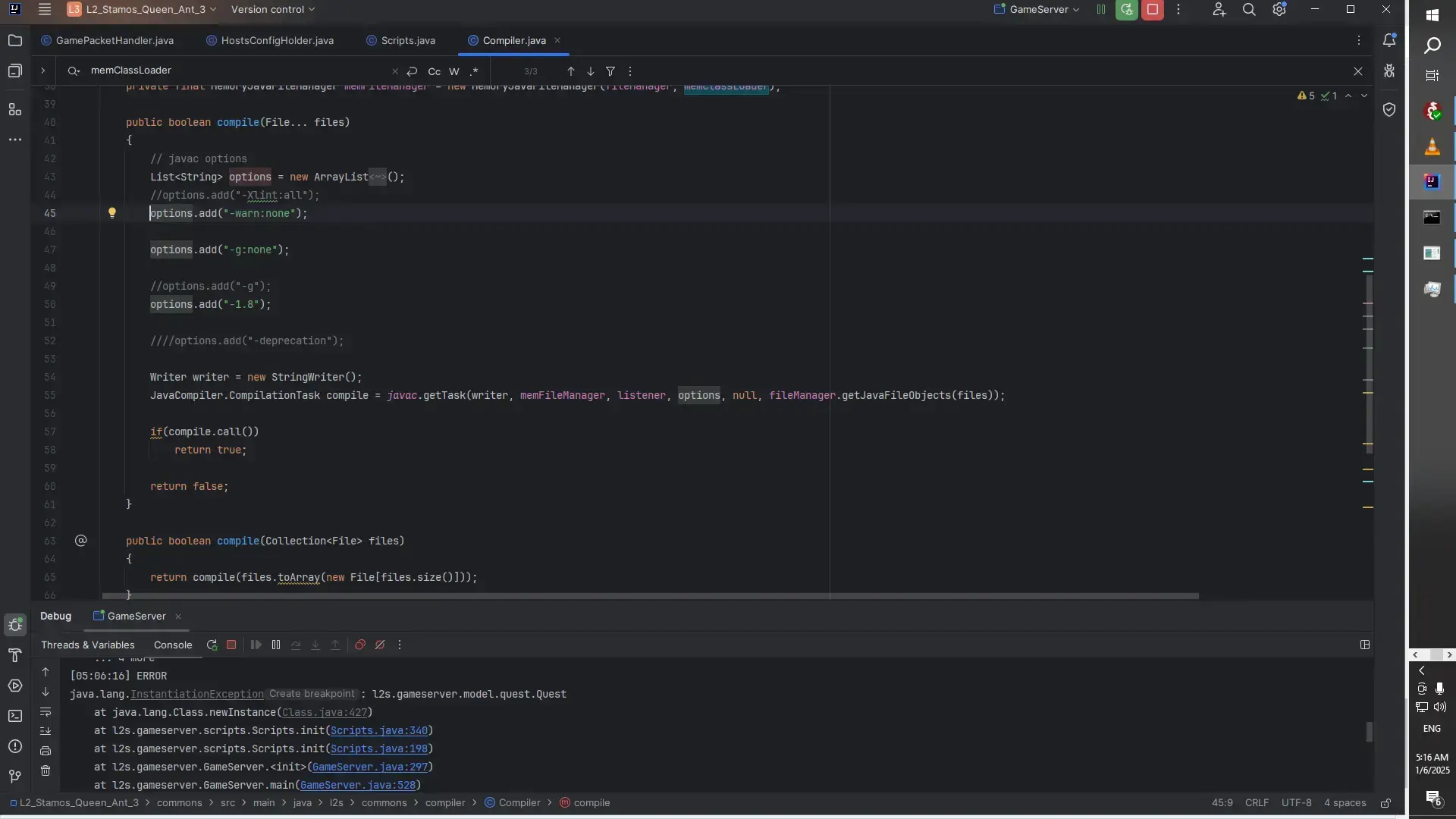Viewport: 1456px width, 819px height.
Task: Open the Project tool window
Action: click(15, 40)
